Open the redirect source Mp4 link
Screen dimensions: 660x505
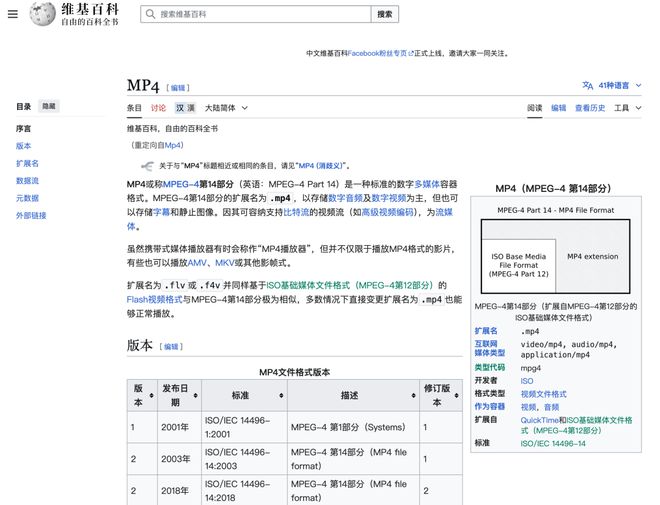[x=173, y=145]
